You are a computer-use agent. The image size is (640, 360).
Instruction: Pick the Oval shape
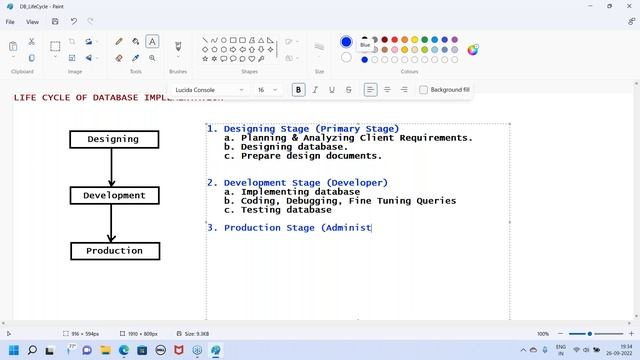[x=224, y=40]
